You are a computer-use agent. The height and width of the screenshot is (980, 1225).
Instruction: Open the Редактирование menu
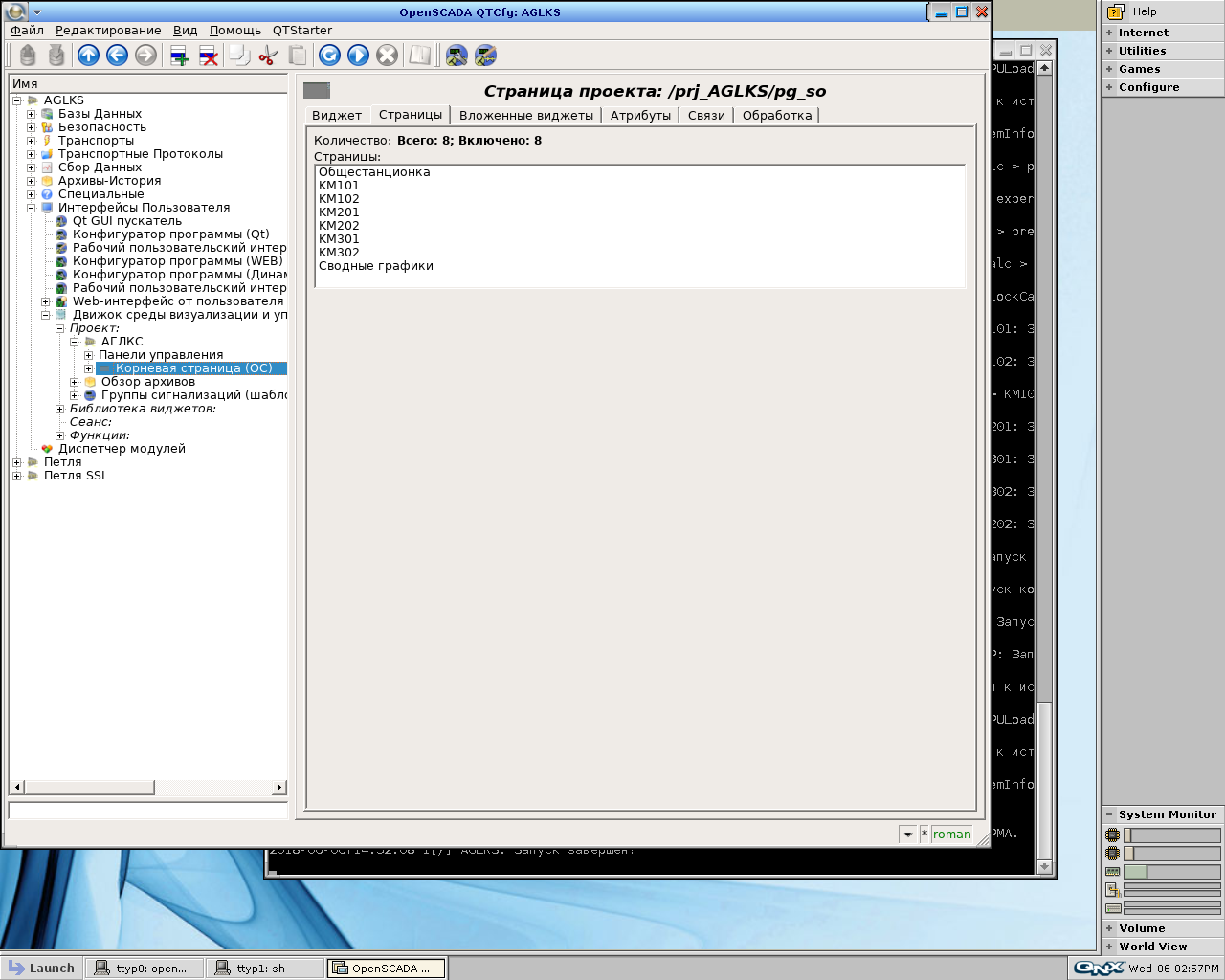click(108, 31)
